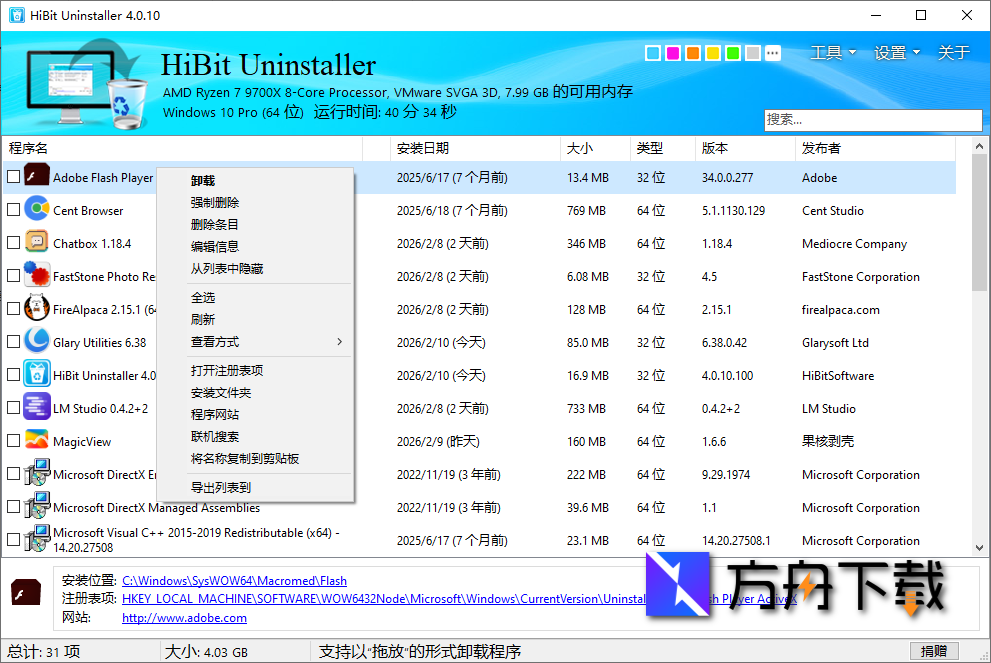Select 强制删除 from the context menu
The width and height of the screenshot is (991, 663).
tap(215, 204)
